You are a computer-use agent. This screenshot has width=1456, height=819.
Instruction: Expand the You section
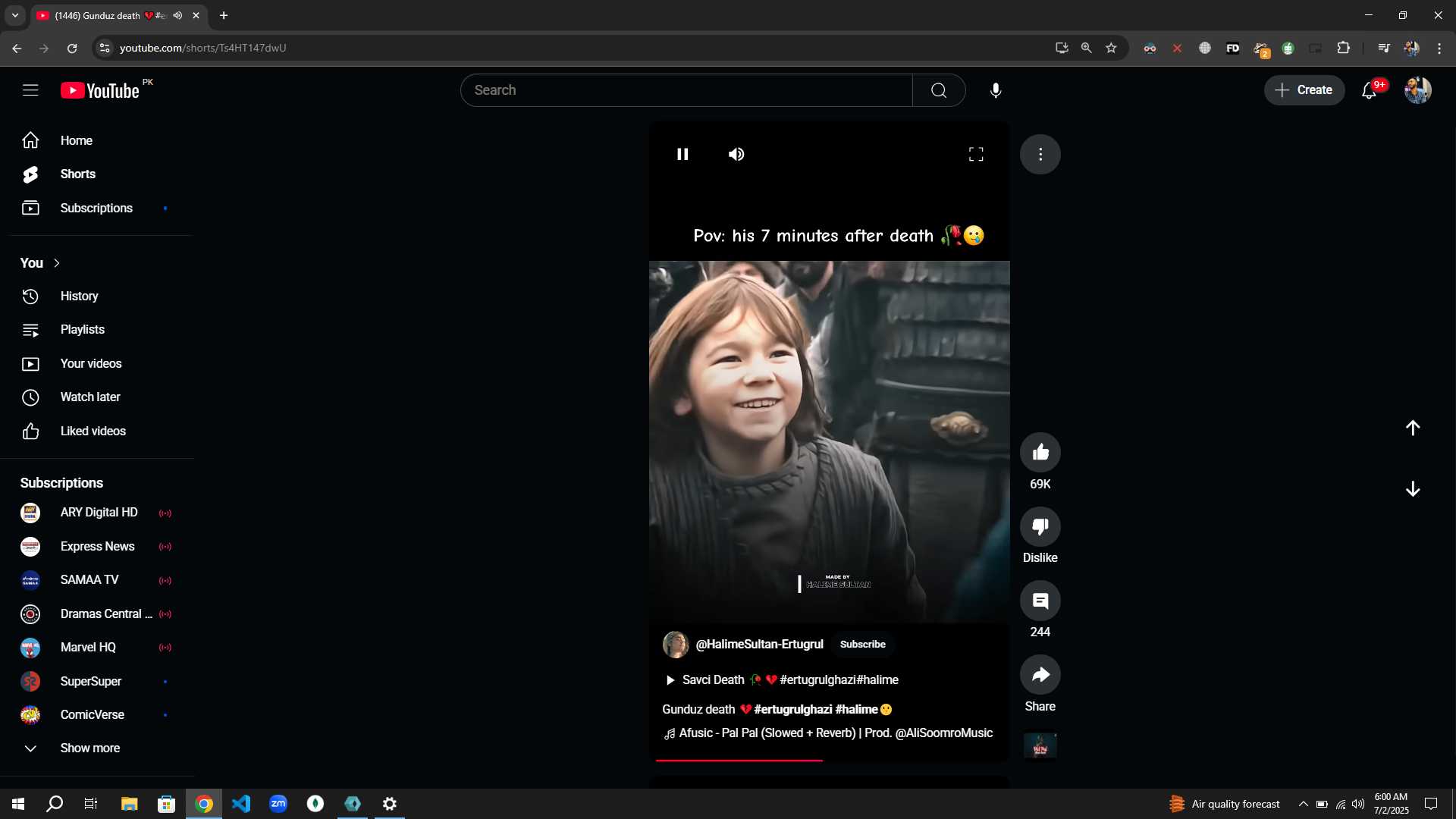point(41,262)
